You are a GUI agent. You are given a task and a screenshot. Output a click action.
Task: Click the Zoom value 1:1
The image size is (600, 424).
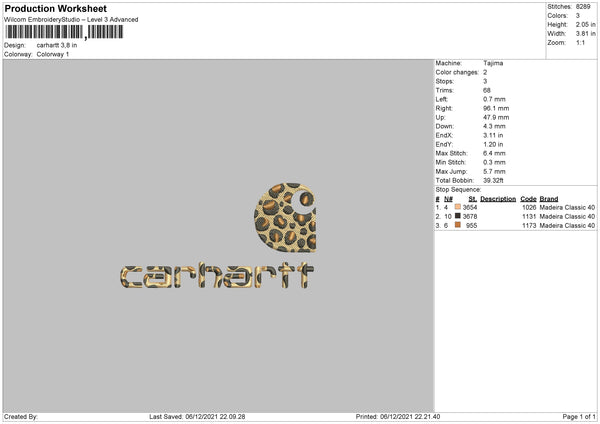pyautogui.click(x=580, y=42)
